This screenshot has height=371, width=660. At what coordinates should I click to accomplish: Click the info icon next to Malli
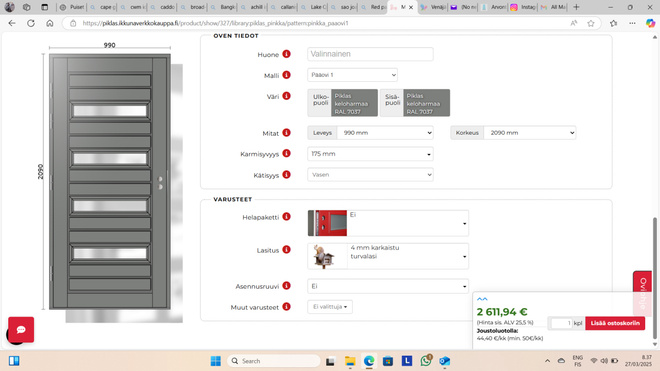coord(287,75)
